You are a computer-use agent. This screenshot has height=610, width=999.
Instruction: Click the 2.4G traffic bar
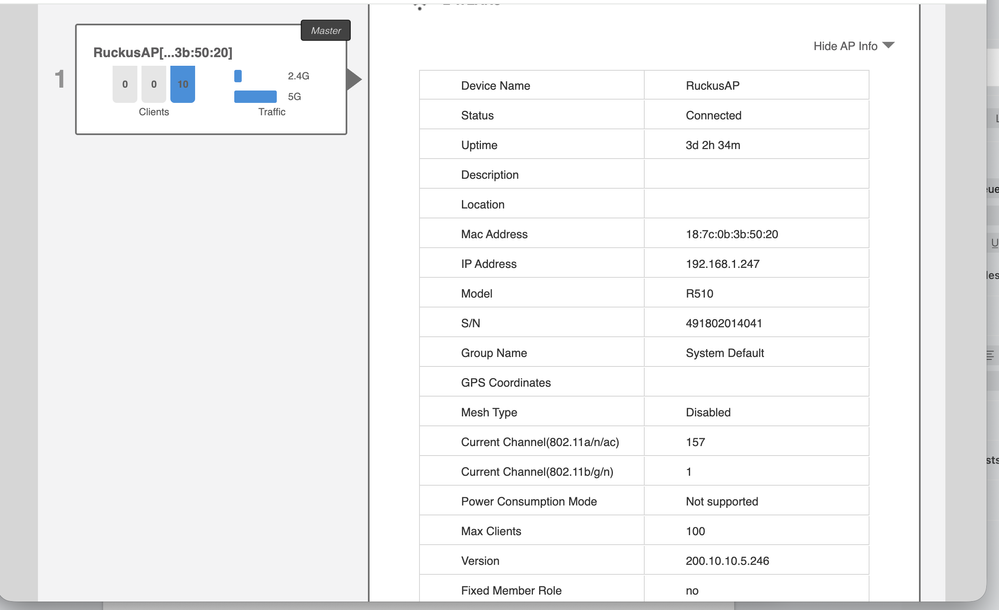[x=238, y=76]
